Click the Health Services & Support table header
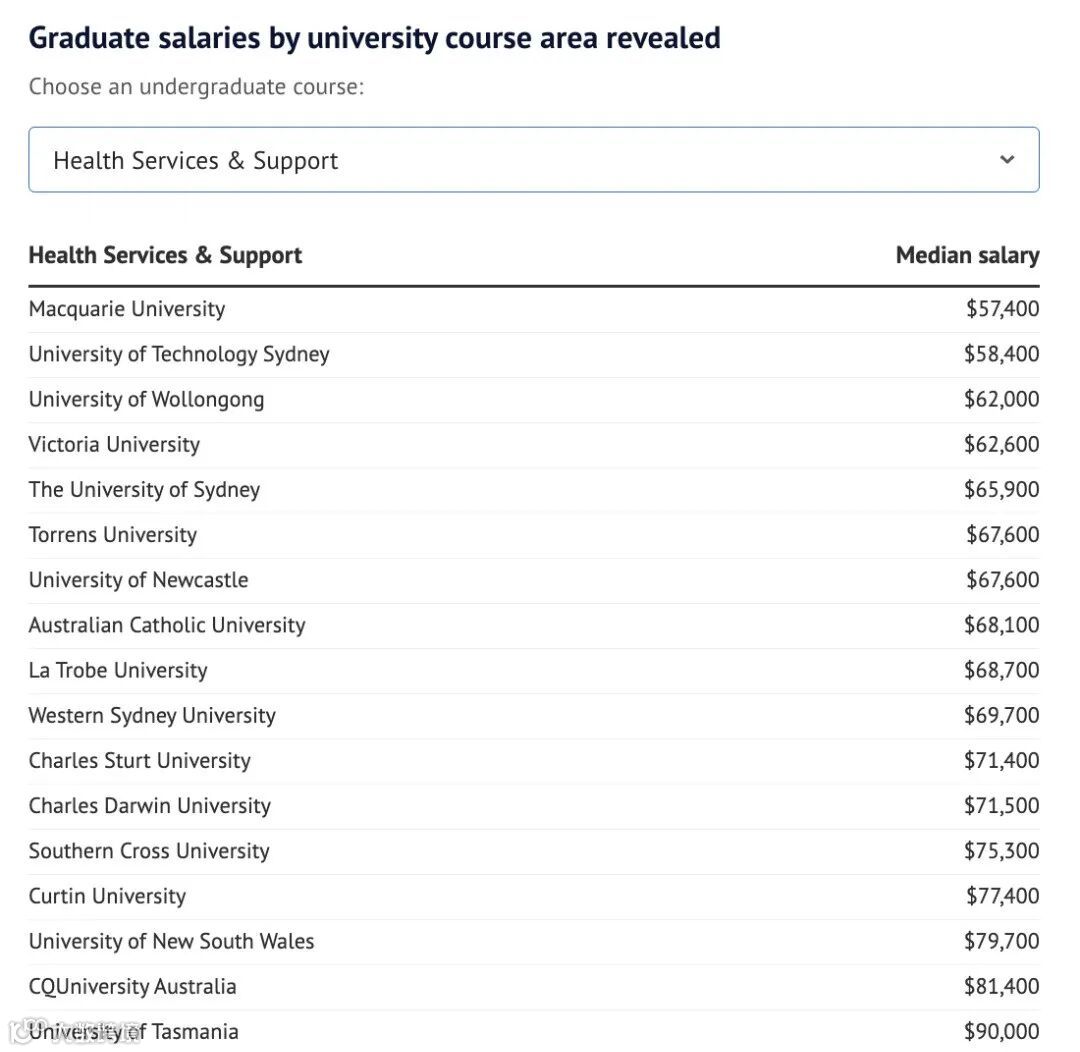Screen dimensions: 1080x1052 pyautogui.click(x=165, y=255)
